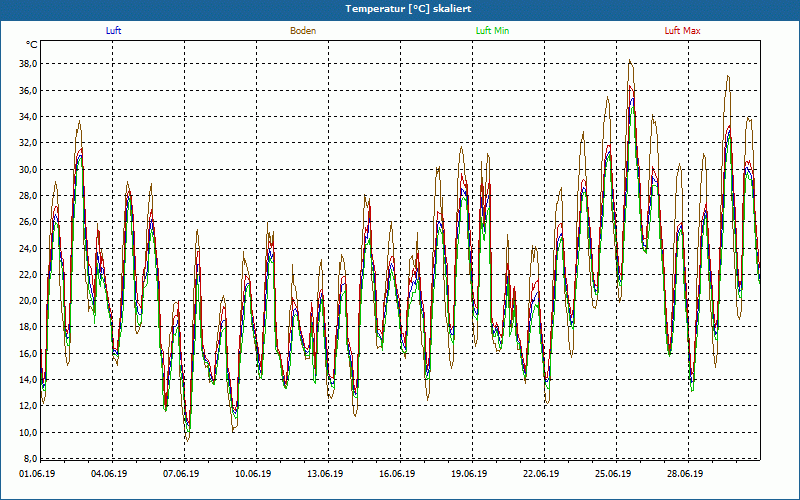
Task: Click the 34,0 y-axis value
Action: (x=28, y=116)
